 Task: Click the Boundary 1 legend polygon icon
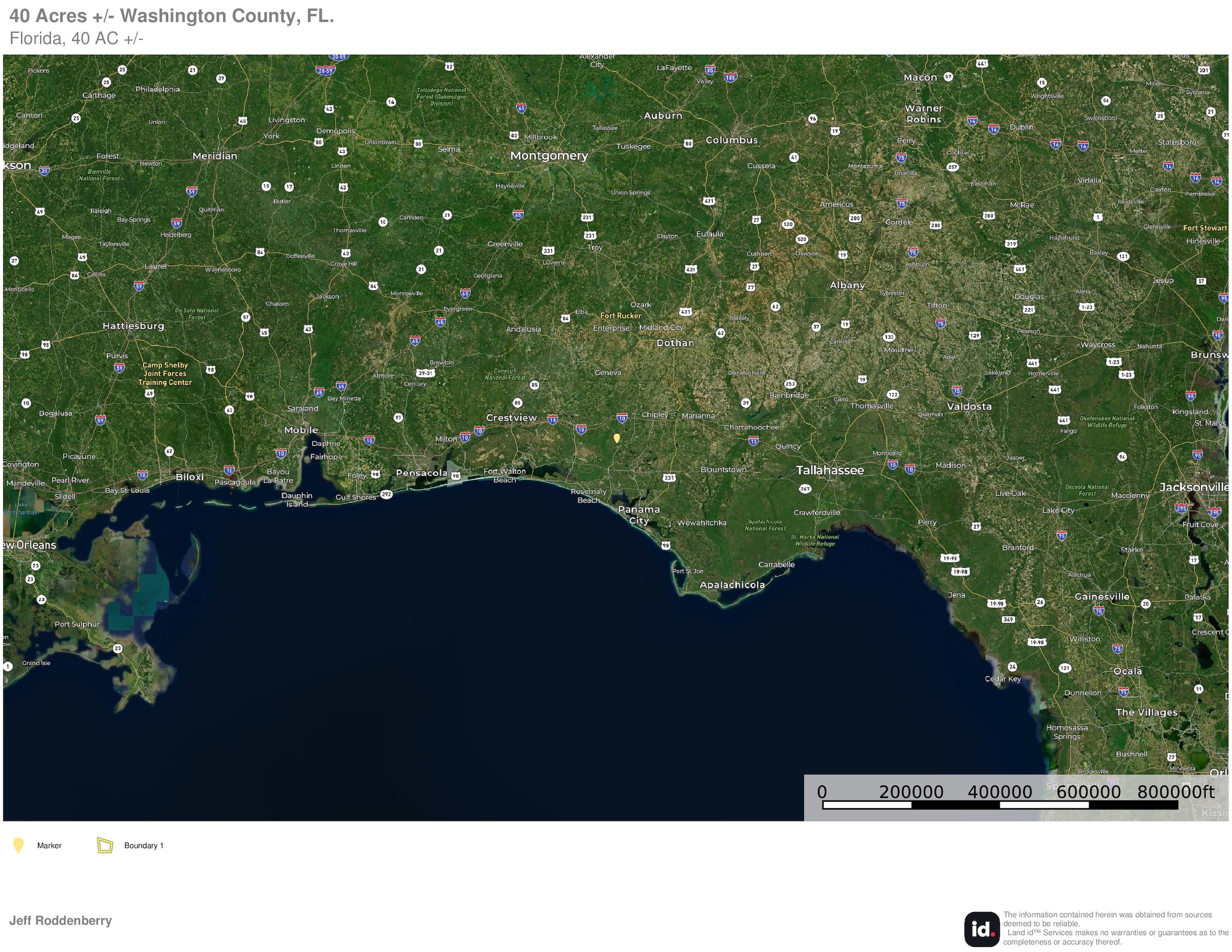click(x=105, y=845)
